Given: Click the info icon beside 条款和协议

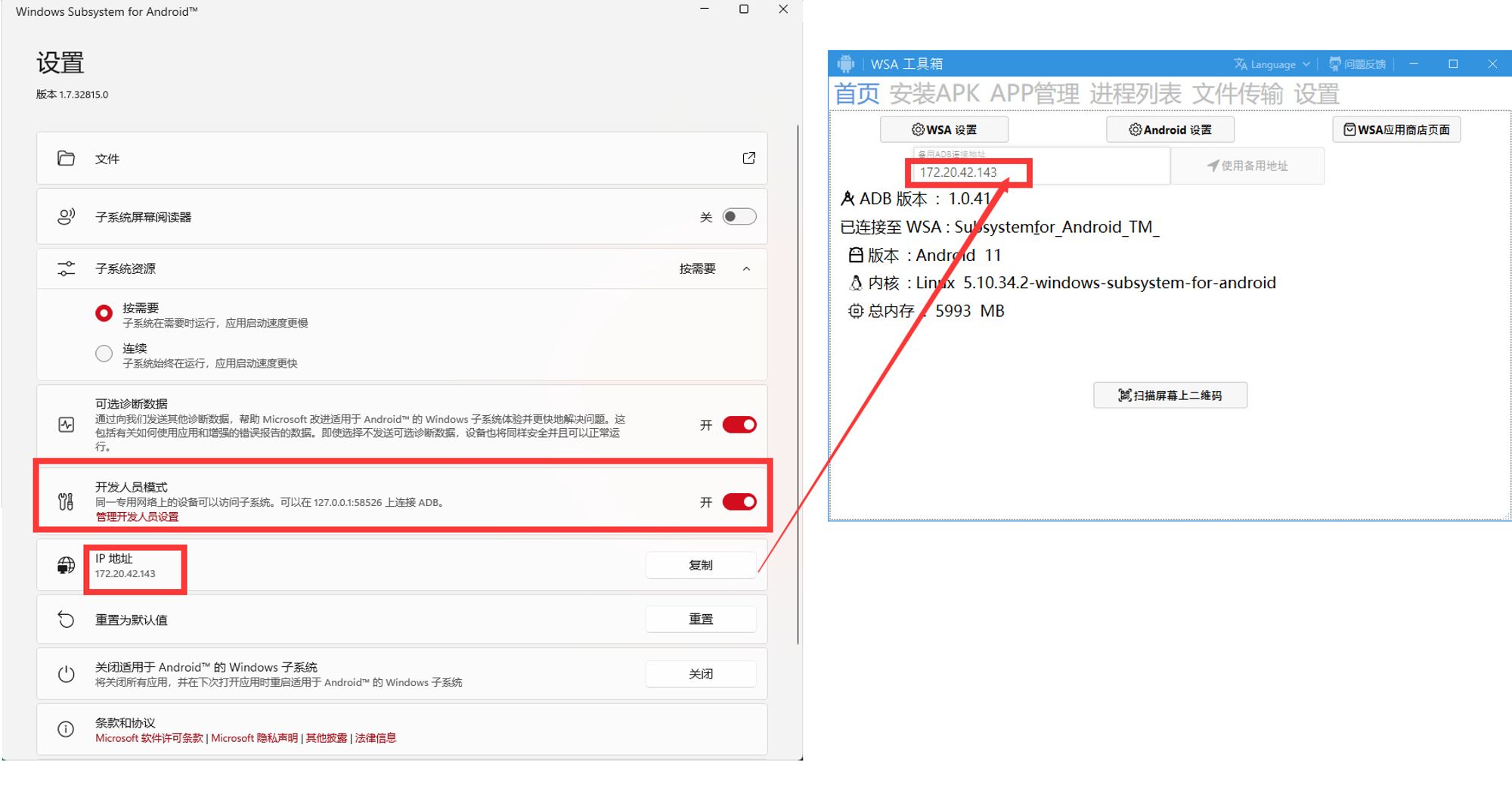Looking at the screenshot, I should 67,729.
